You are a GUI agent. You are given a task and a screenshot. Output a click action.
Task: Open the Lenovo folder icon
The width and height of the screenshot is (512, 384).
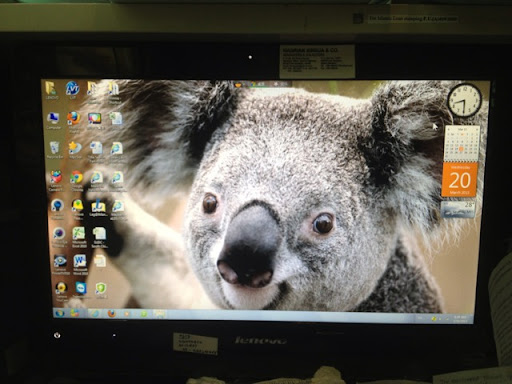(x=51, y=90)
